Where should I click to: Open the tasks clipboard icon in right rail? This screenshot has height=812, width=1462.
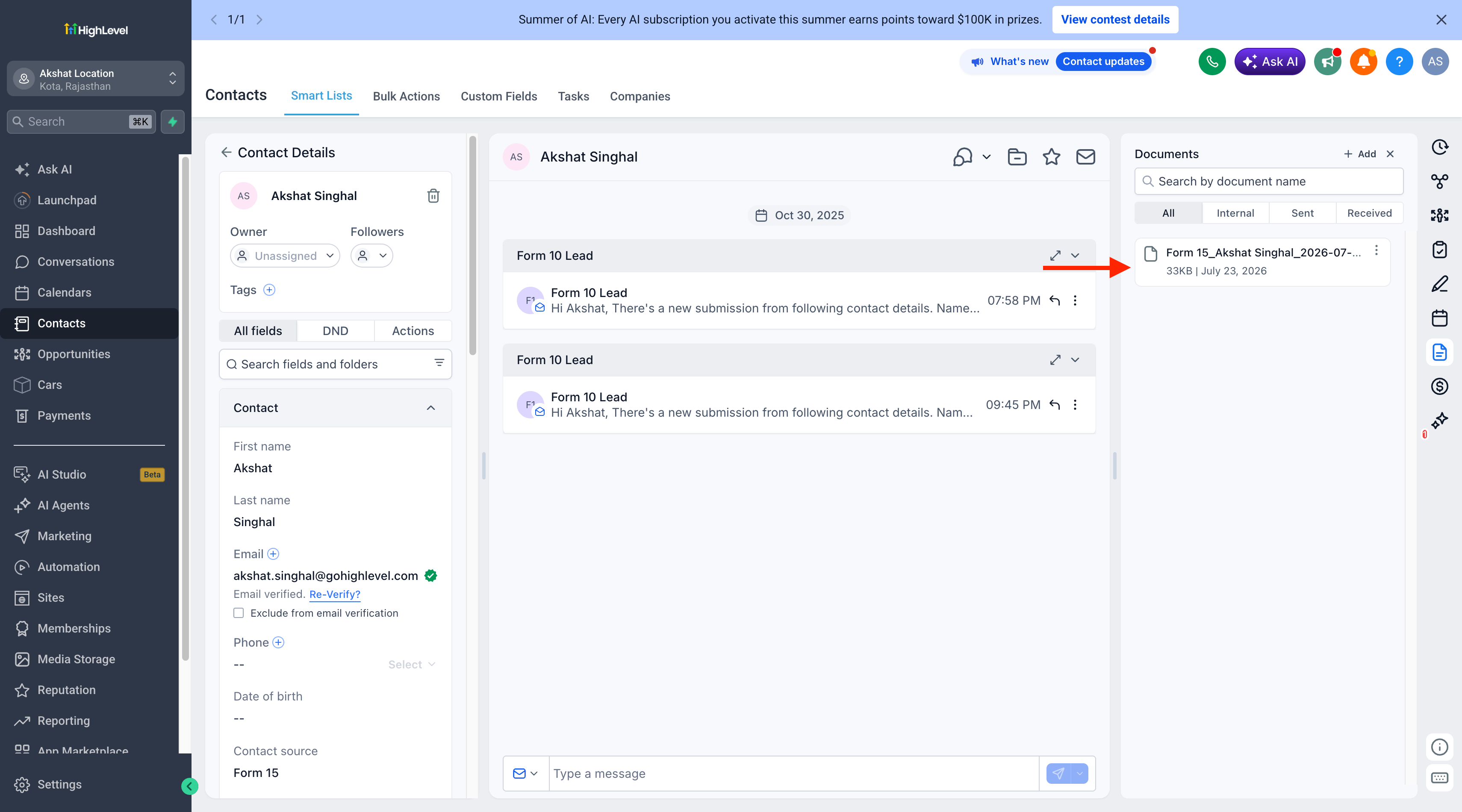[x=1439, y=249]
